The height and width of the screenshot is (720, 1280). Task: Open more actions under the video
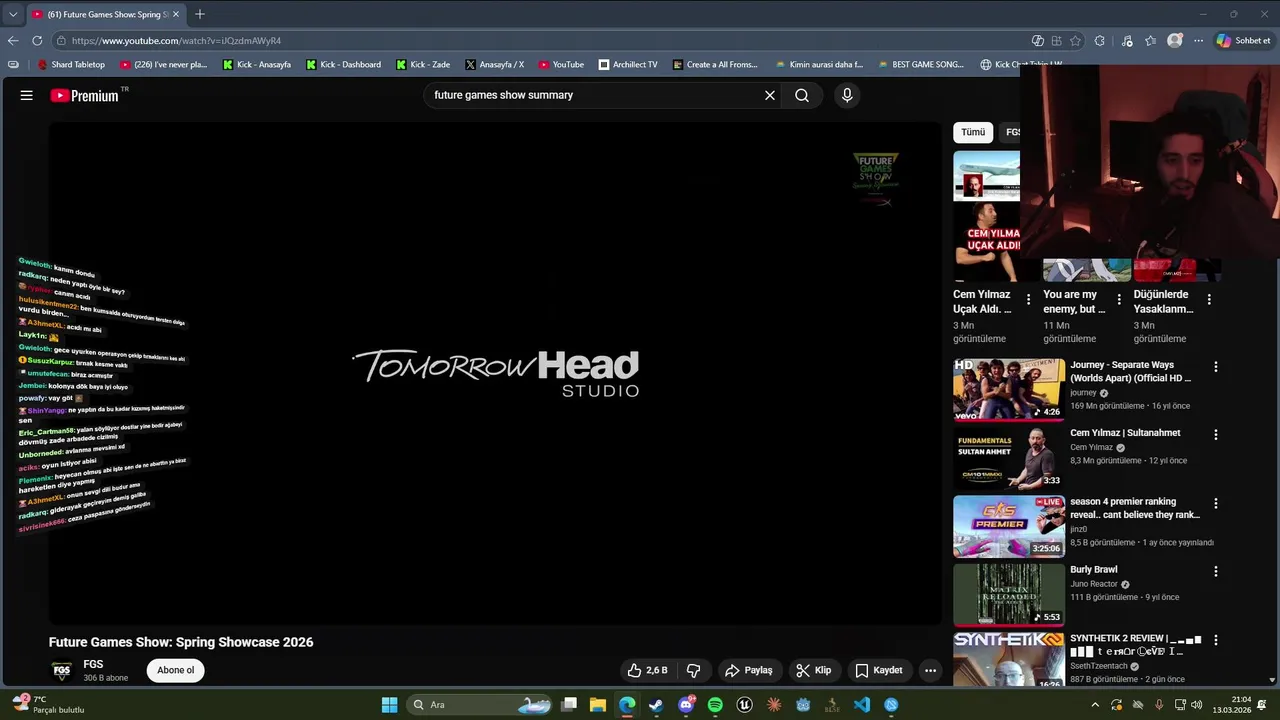tap(930, 670)
